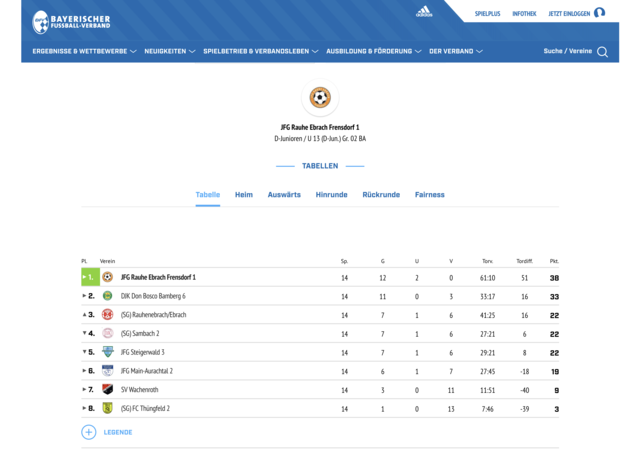Screen dimensions: 636x468
Task: Click the points value 19
Action: (555, 371)
